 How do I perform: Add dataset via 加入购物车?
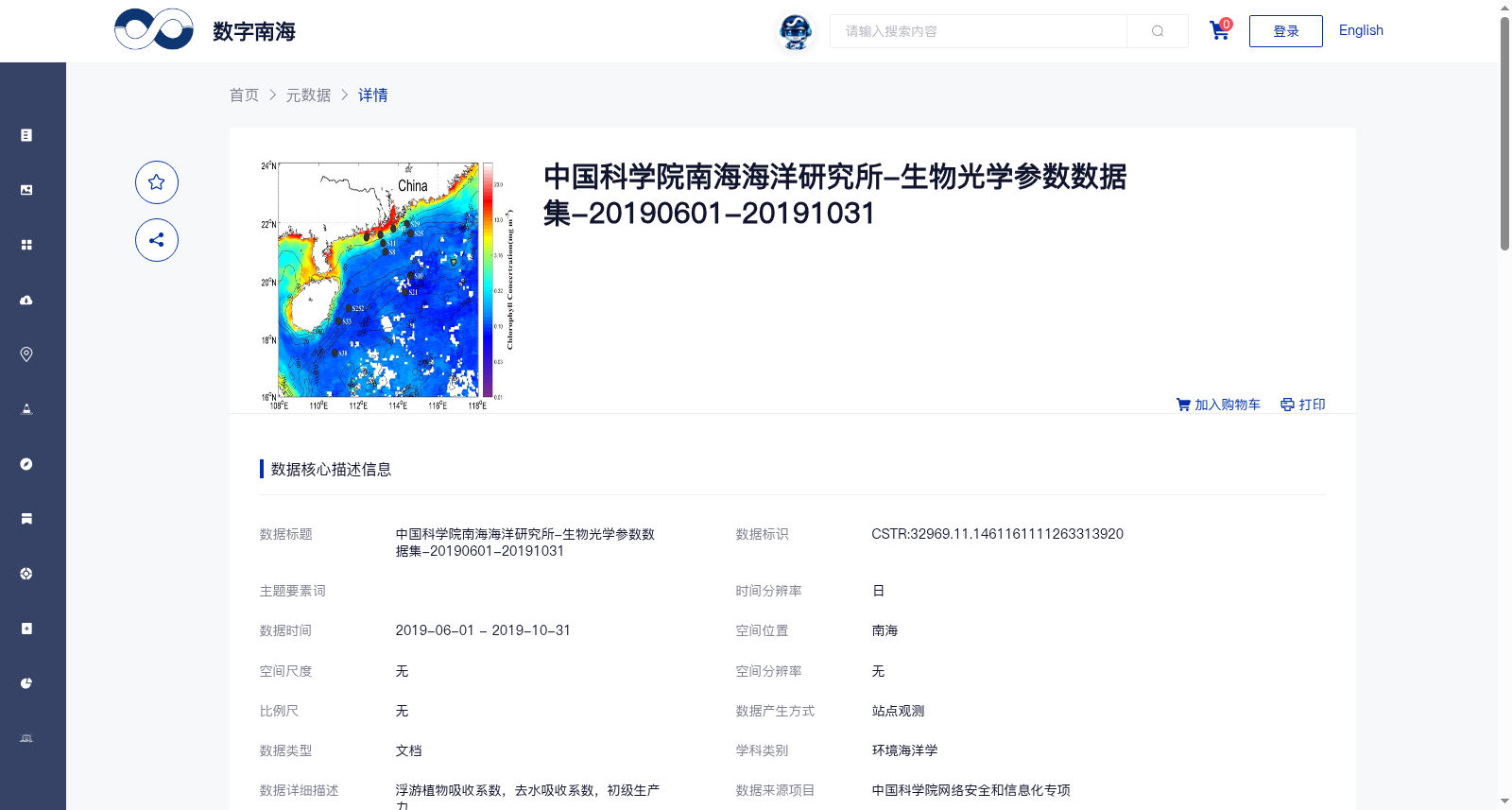(1218, 405)
